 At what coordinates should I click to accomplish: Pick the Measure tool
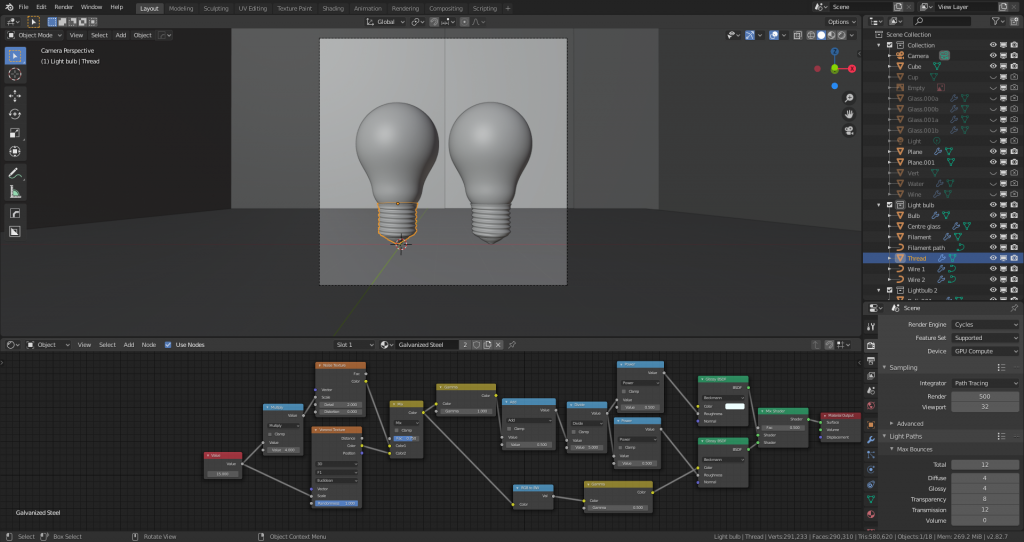click(x=16, y=192)
